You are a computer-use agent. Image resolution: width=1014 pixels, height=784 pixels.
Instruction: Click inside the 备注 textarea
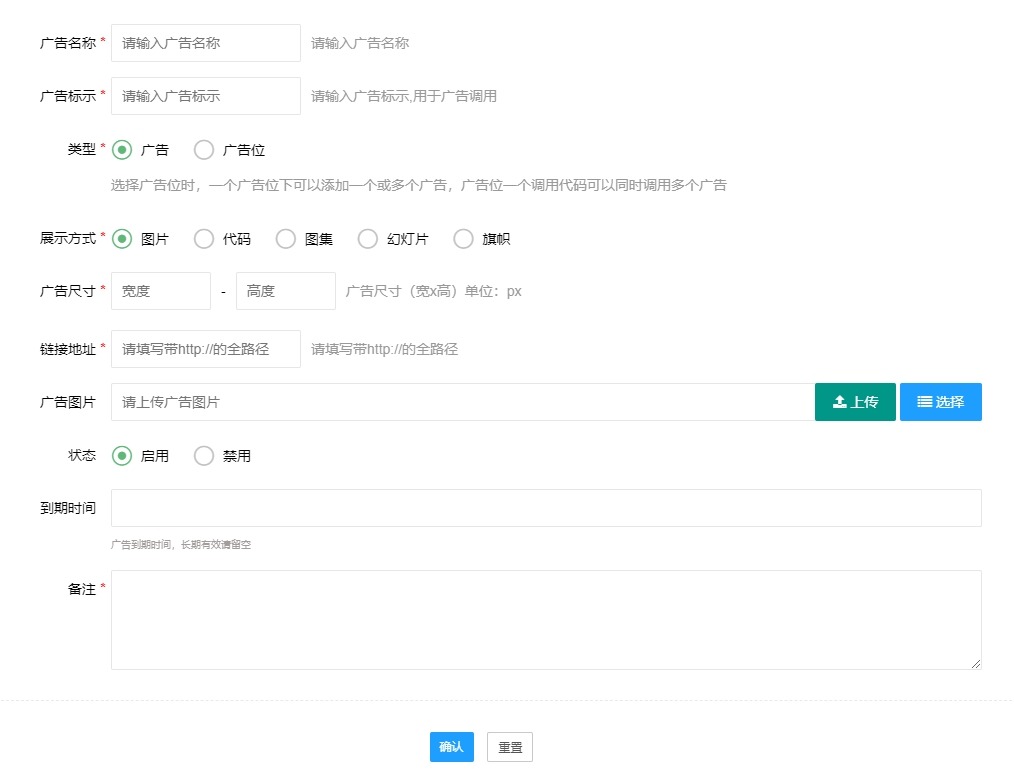pyautogui.click(x=546, y=620)
